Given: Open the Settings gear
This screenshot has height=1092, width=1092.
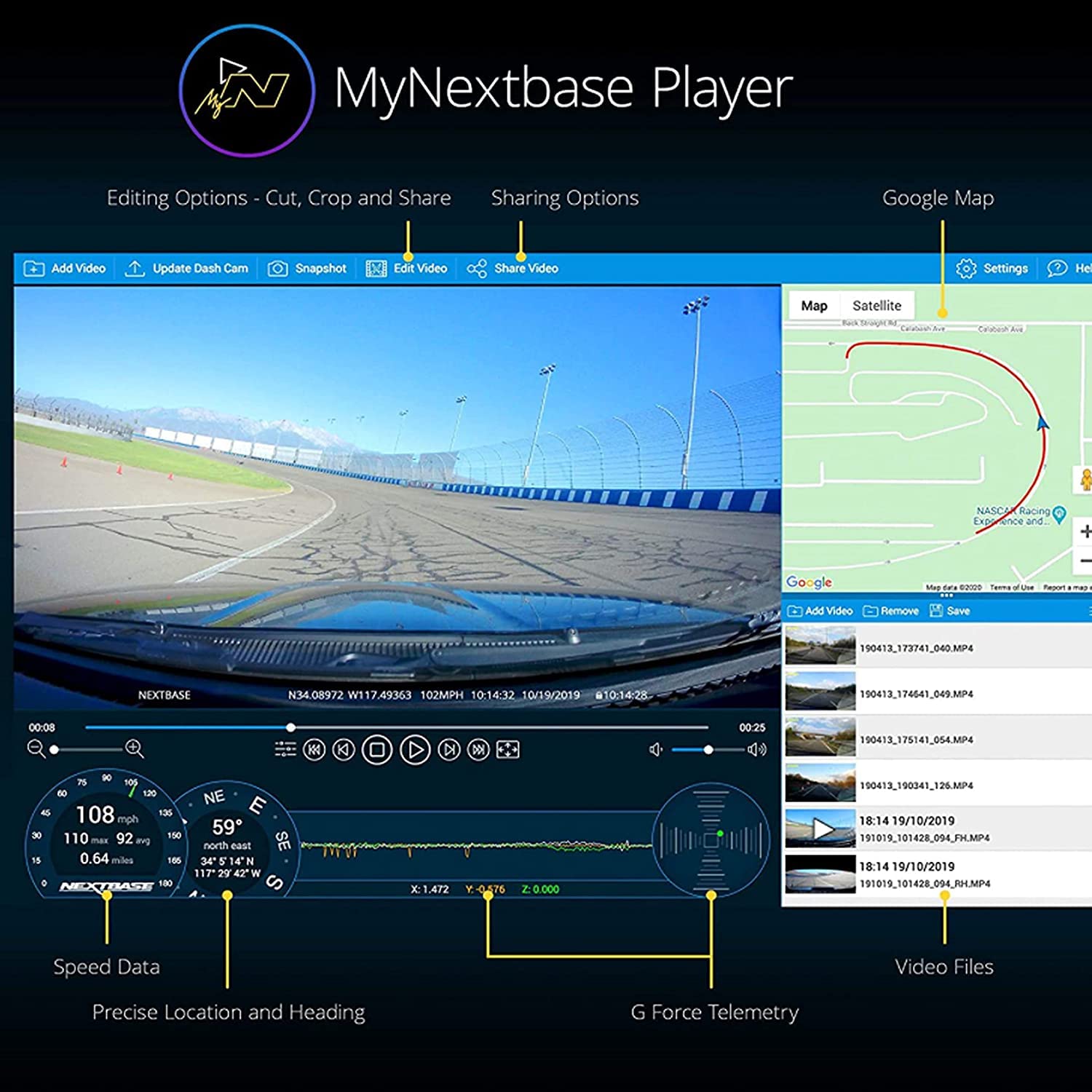Looking at the screenshot, I should [966, 269].
